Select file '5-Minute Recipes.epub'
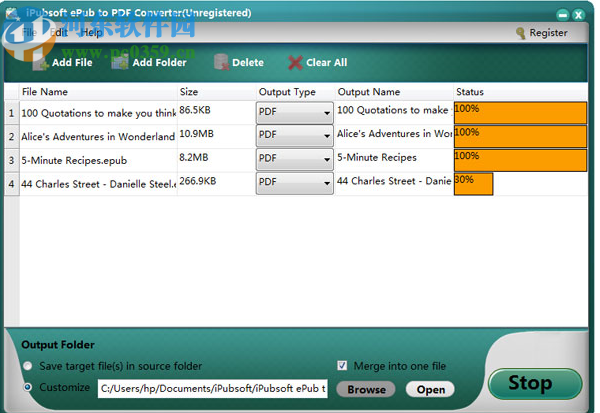Image resolution: width=600 pixels, height=413 pixels. tap(74, 160)
